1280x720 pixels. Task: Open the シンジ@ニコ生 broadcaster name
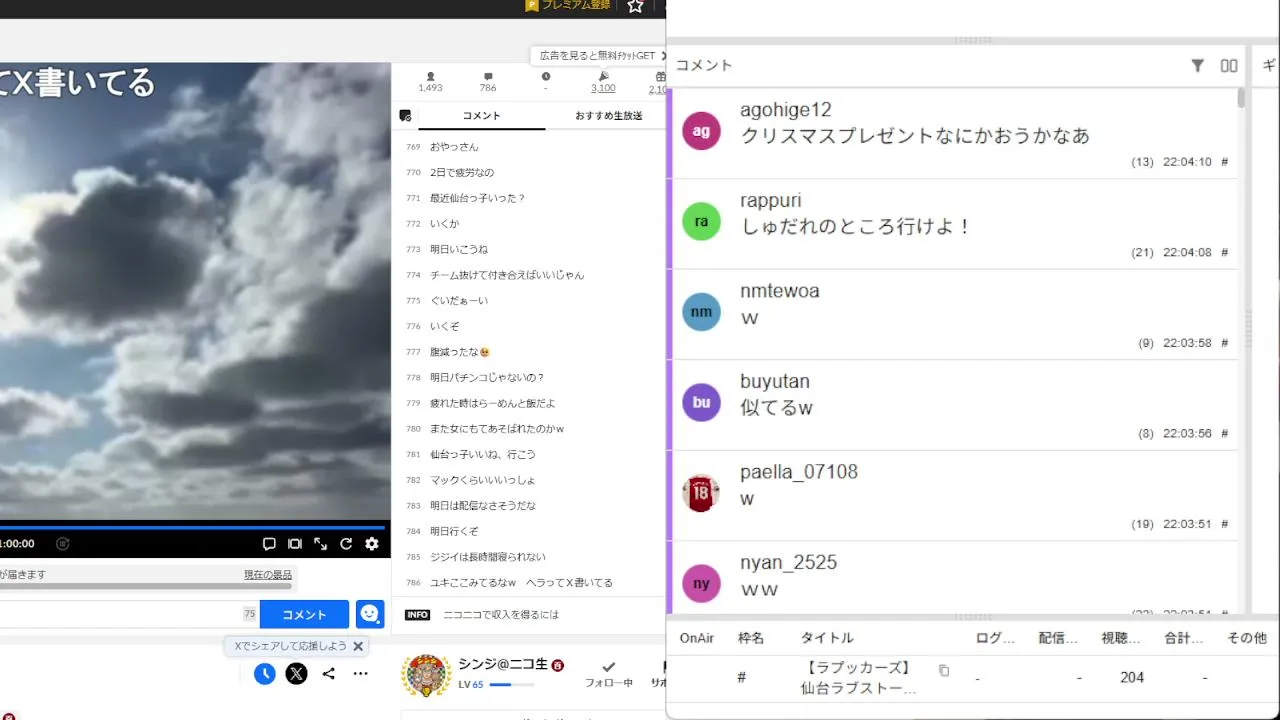click(x=503, y=664)
